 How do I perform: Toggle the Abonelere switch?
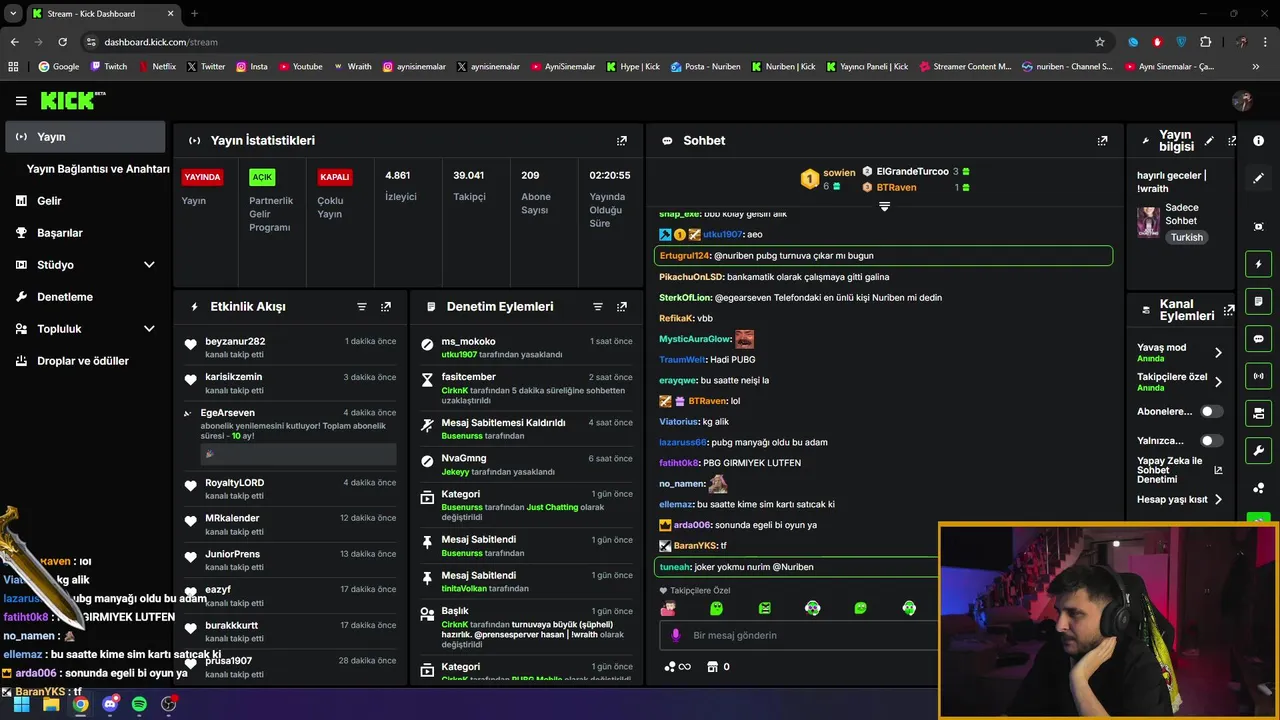pyautogui.click(x=1211, y=411)
